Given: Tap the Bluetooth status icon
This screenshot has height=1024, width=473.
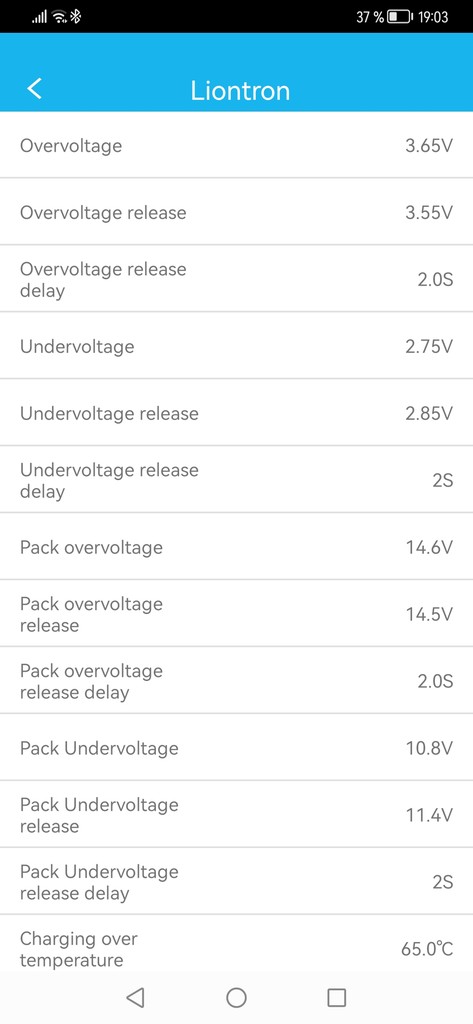Looking at the screenshot, I should [76, 17].
